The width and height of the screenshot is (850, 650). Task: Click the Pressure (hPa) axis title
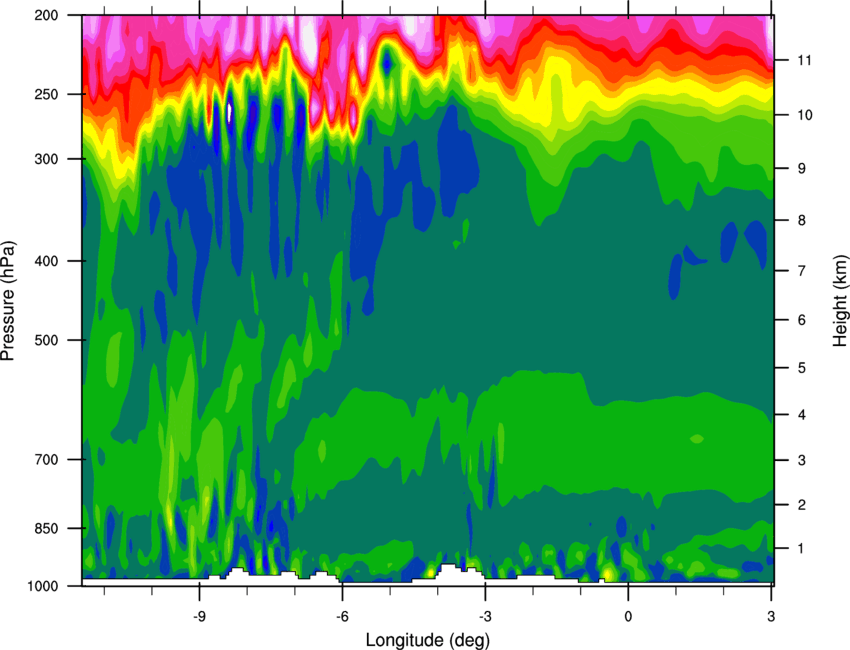coord(8,301)
